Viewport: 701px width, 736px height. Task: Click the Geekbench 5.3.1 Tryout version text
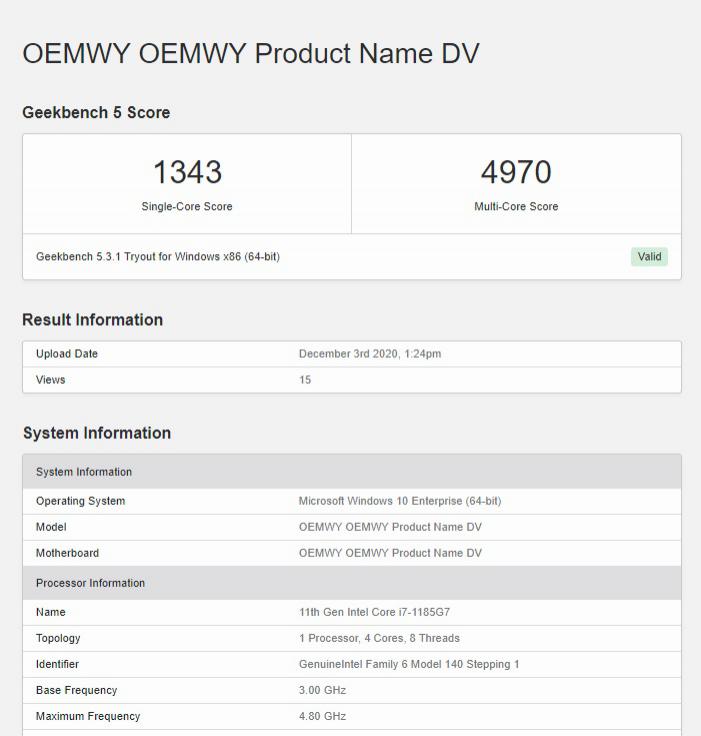(x=158, y=257)
